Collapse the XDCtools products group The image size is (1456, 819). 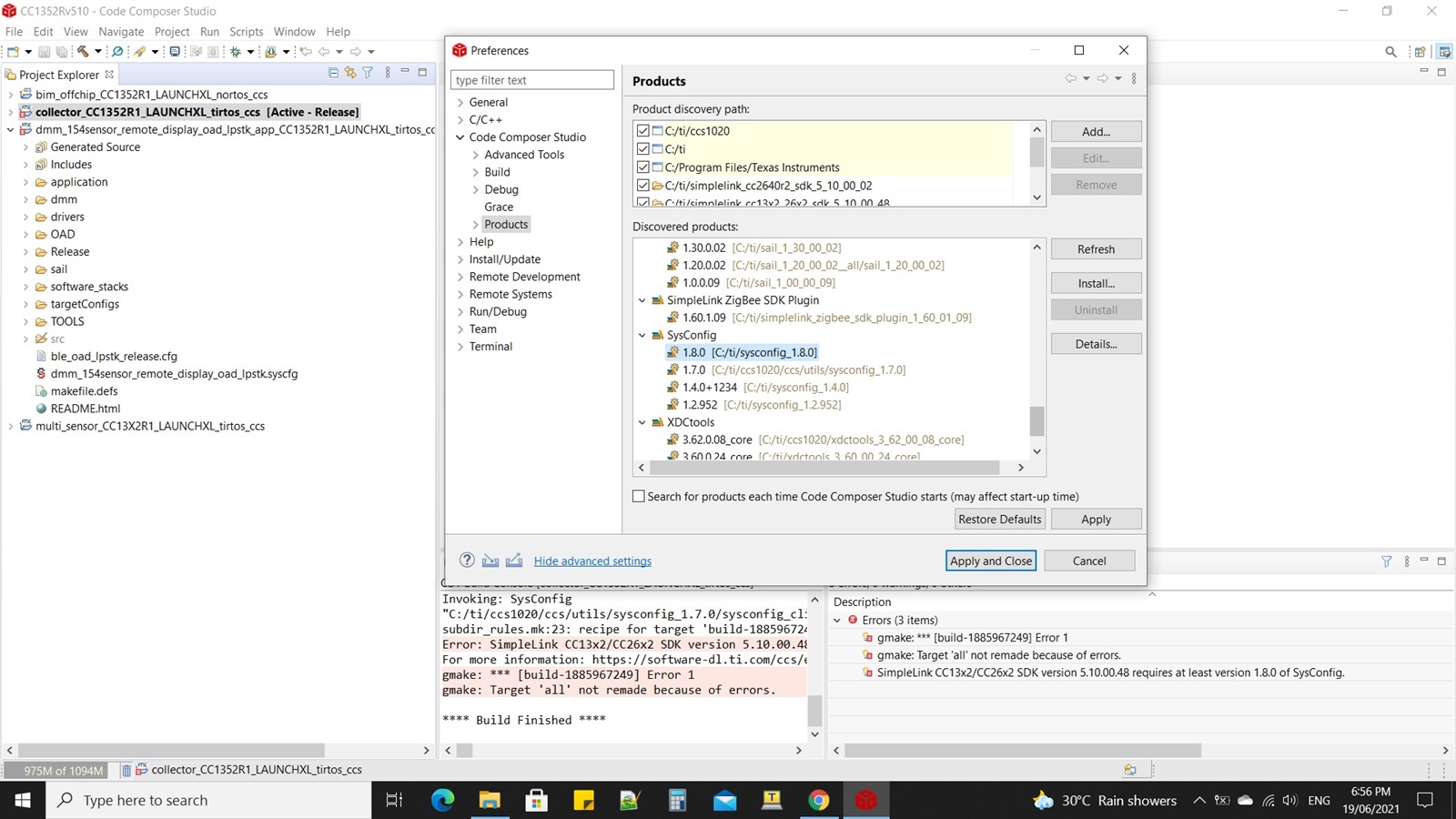[x=642, y=422]
